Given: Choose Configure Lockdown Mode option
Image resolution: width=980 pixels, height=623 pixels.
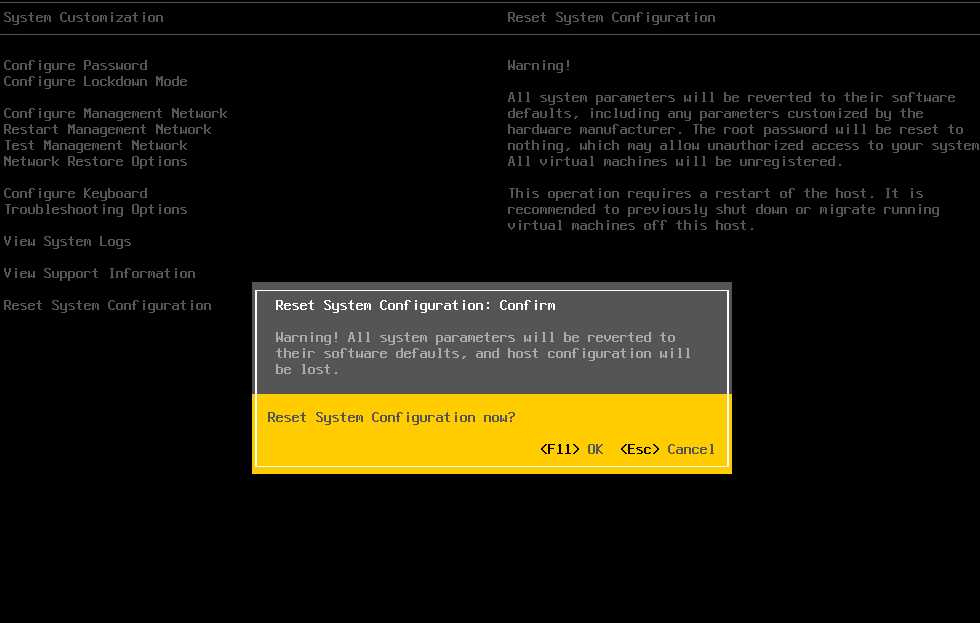Looking at the screenshot, I should [95, 81].
